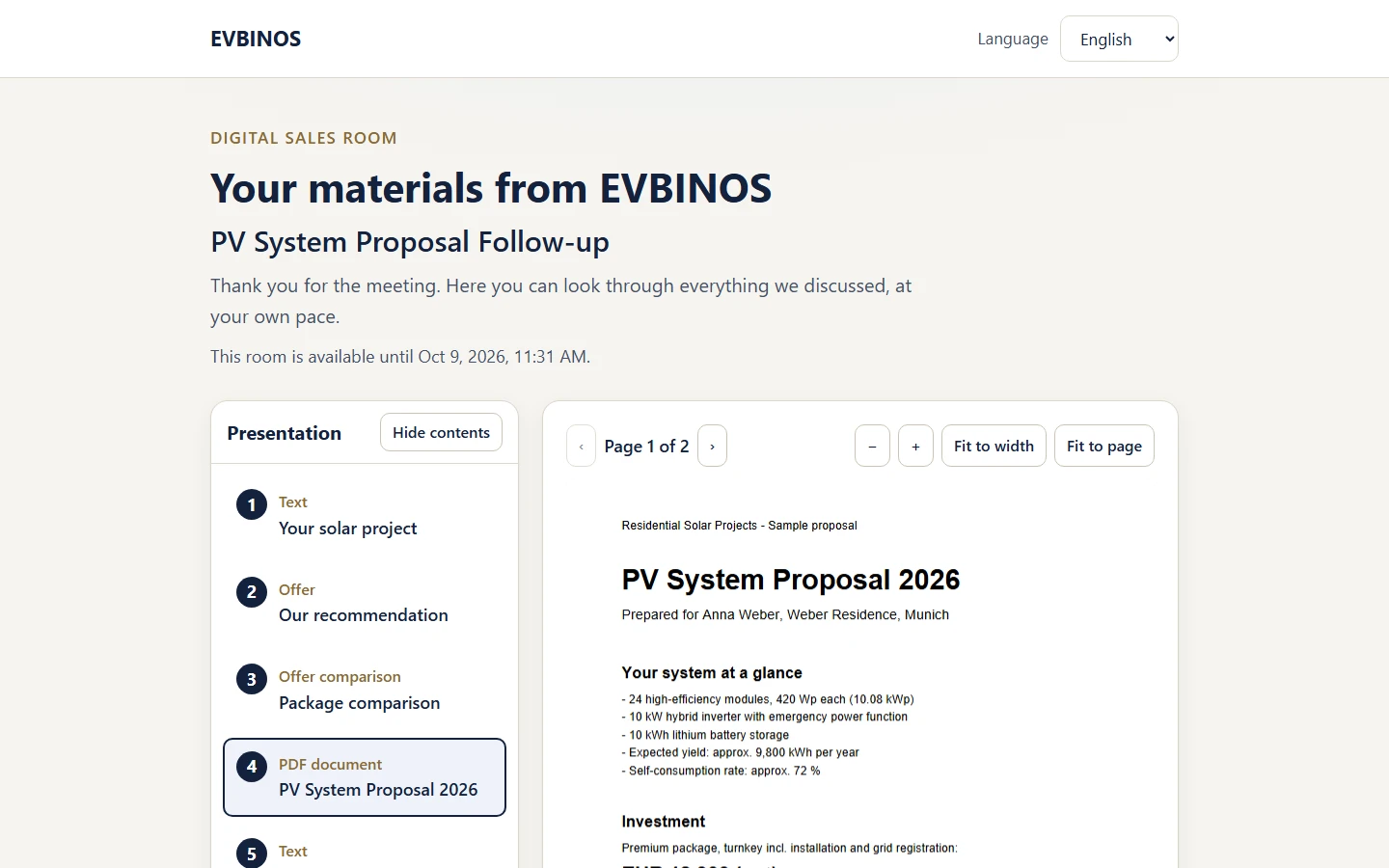Viewport: 1389px width, 868px height.
Task: Select 'PV System Proposal 2026' PDF item
Action: [x=365, y=777]
